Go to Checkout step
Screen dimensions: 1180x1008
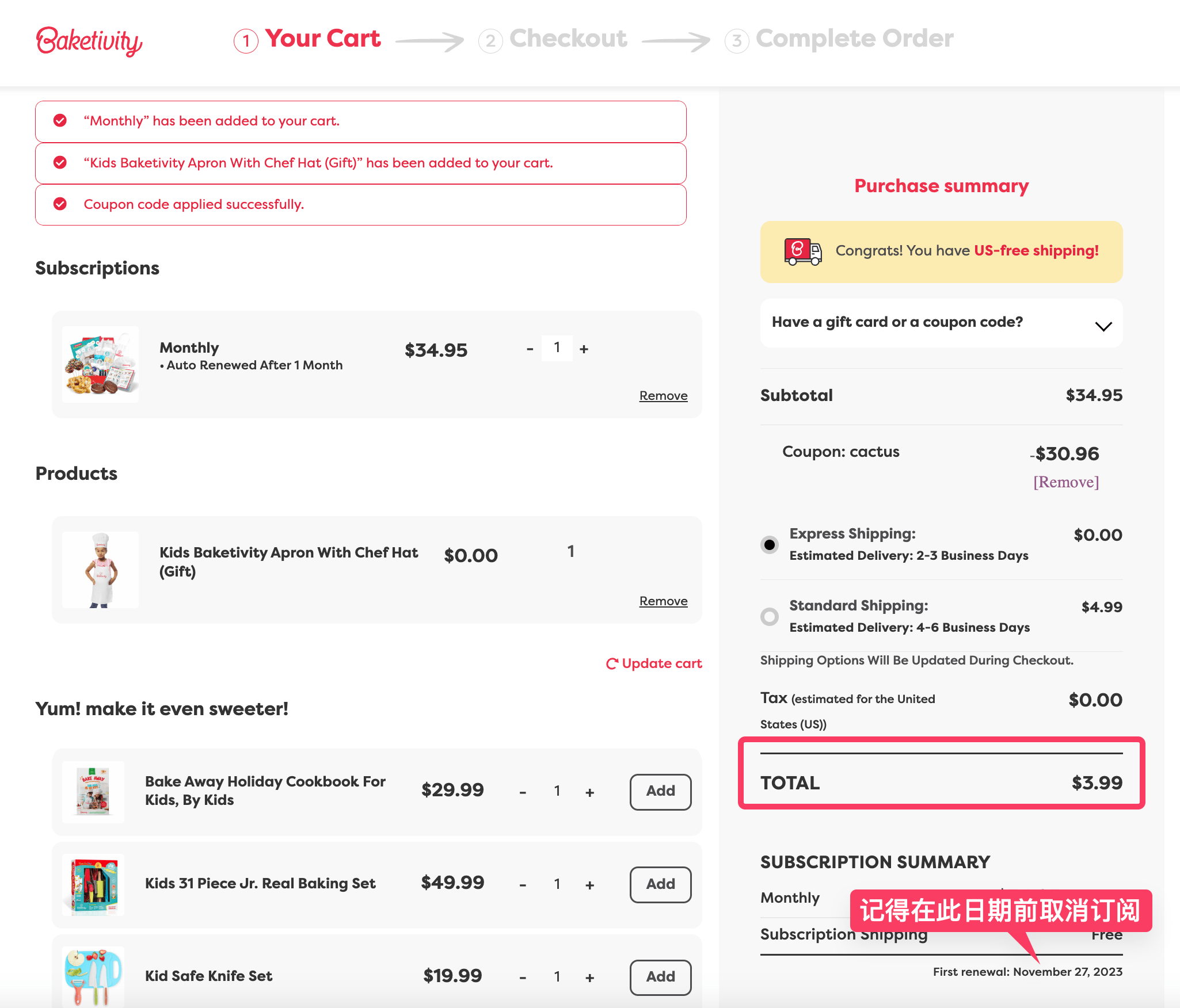(568, 39)
